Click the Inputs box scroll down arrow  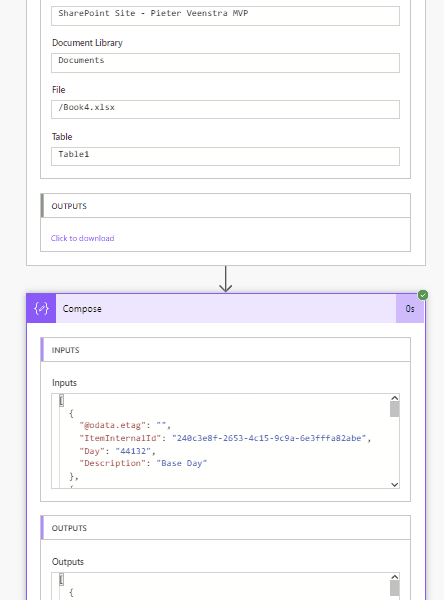[395, 484]
